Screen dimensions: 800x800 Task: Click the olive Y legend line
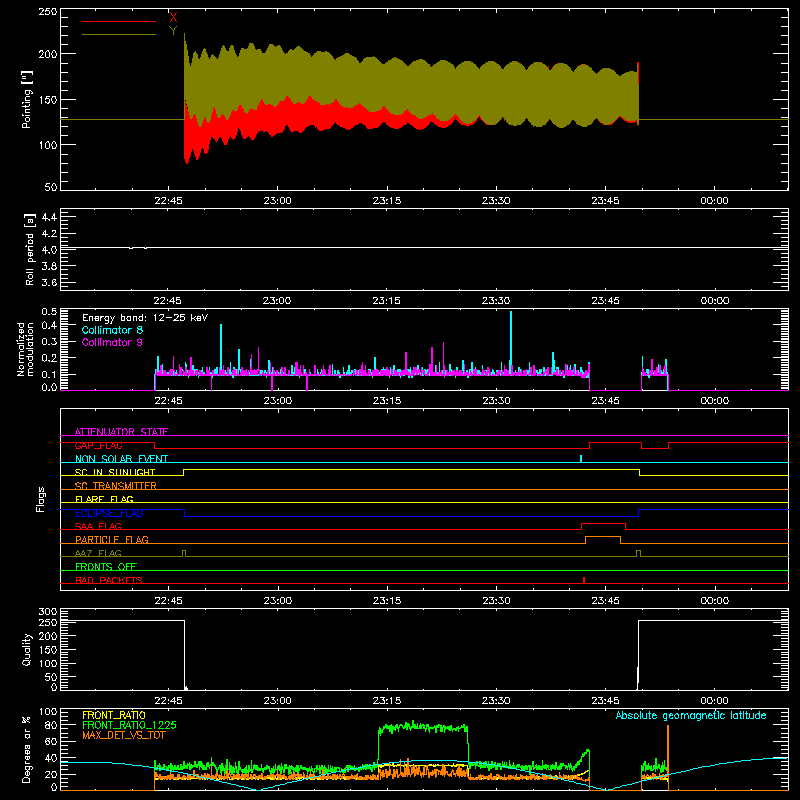coord(119,35)
